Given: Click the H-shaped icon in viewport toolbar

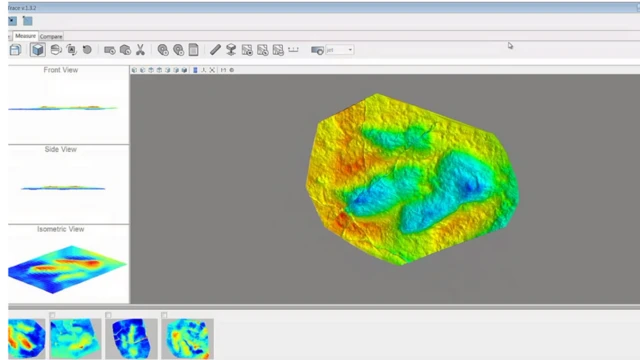Looking at the screenshot, I should click(223, 70).
